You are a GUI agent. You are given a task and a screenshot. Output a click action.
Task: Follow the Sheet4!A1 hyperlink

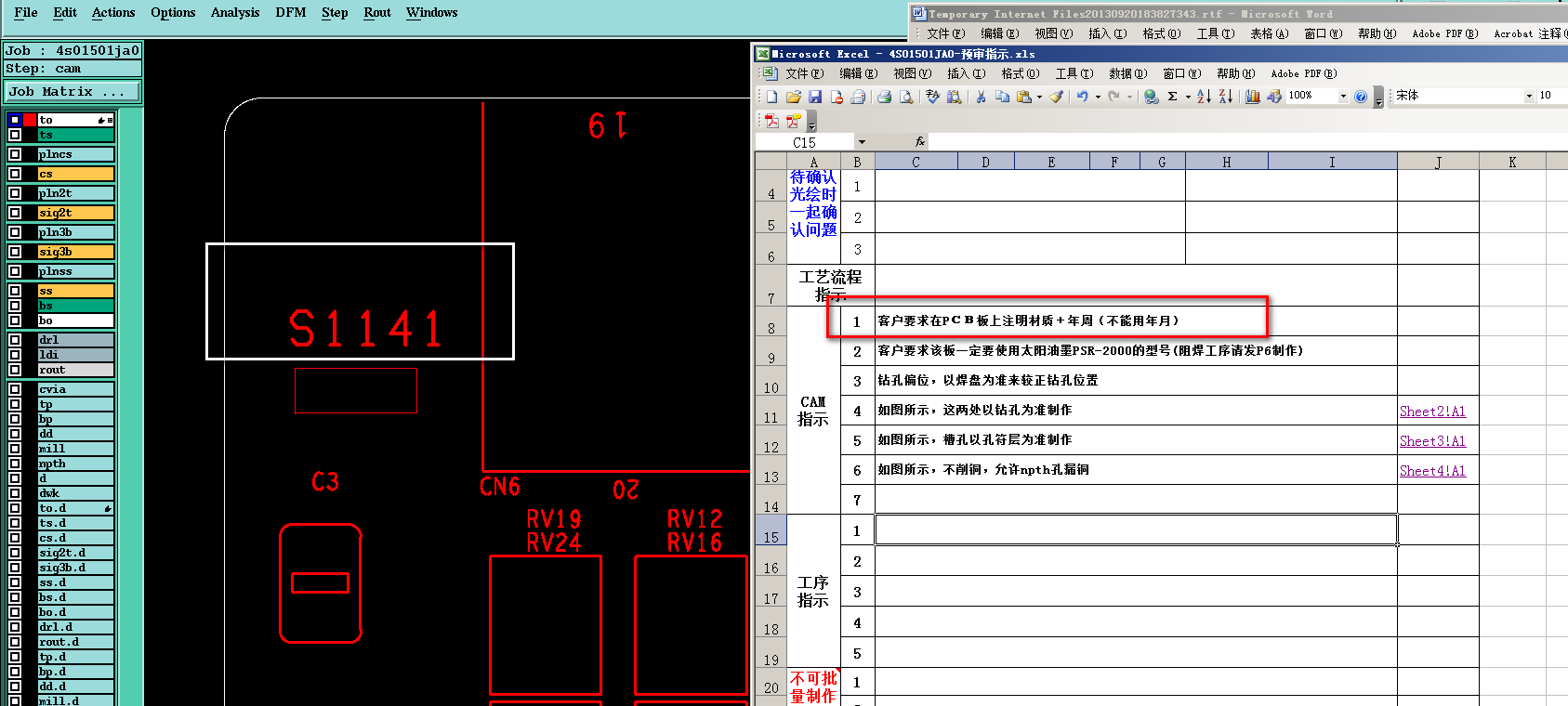[x=1432, y=471]
